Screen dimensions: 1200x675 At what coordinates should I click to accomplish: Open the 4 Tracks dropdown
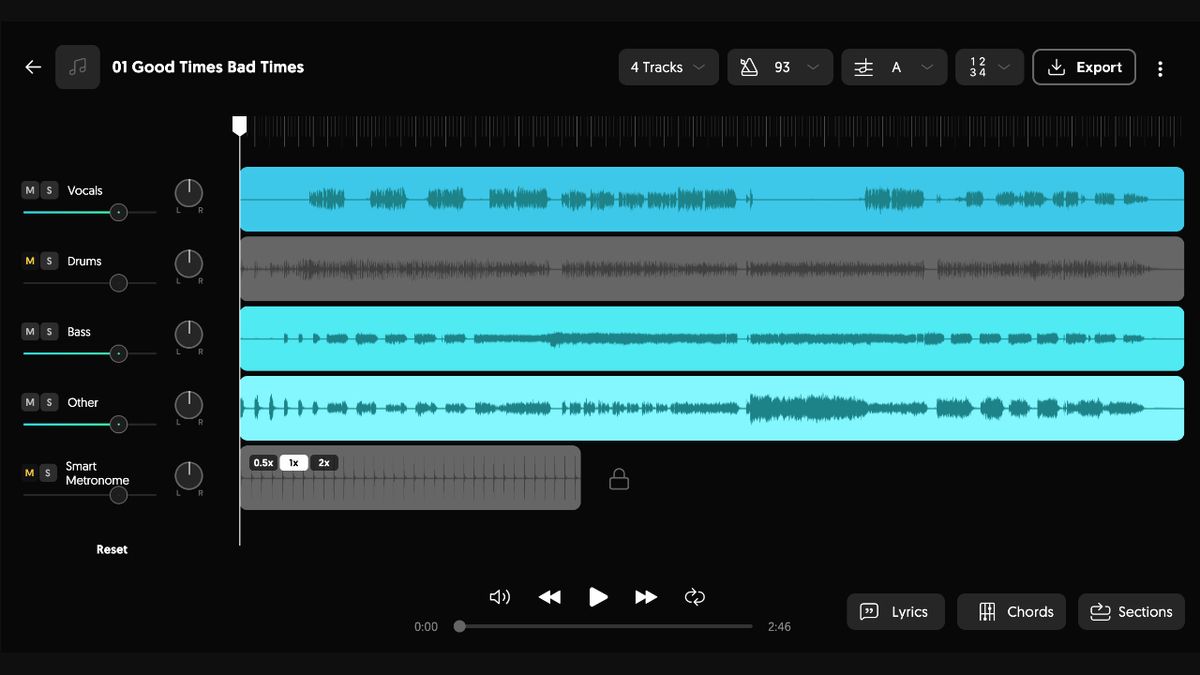coord(668,67)
